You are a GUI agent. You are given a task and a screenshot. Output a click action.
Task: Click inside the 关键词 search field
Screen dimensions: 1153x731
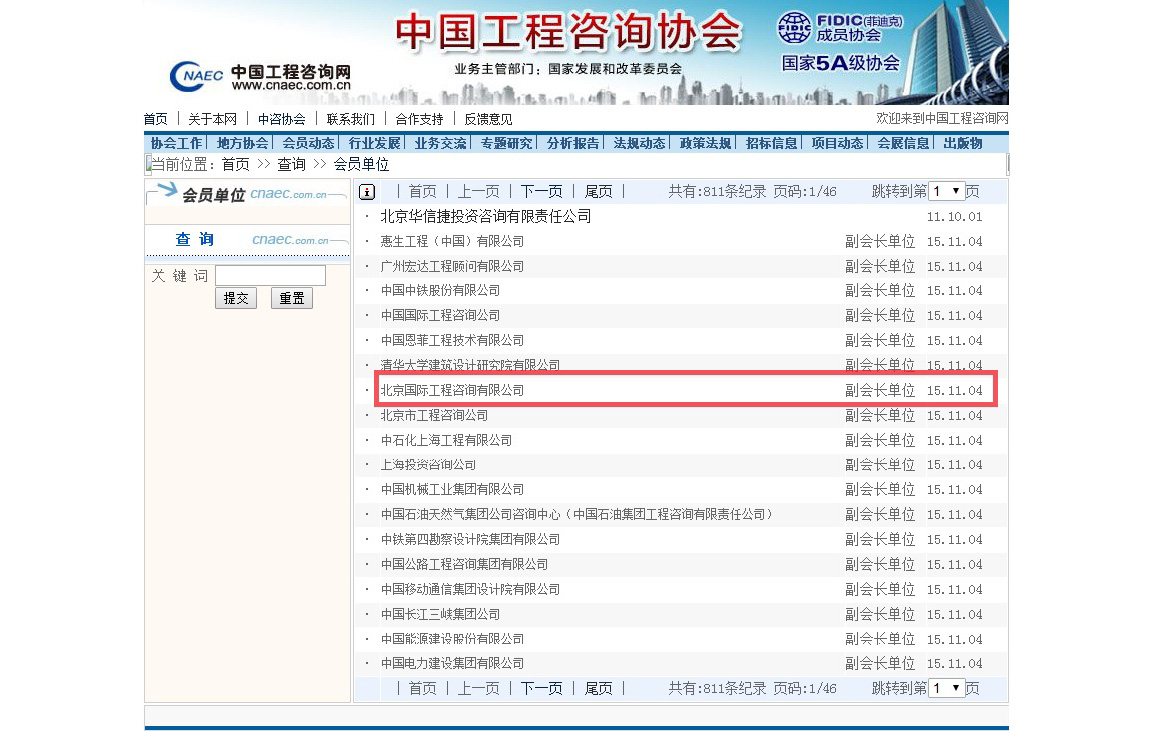(271, 276)
